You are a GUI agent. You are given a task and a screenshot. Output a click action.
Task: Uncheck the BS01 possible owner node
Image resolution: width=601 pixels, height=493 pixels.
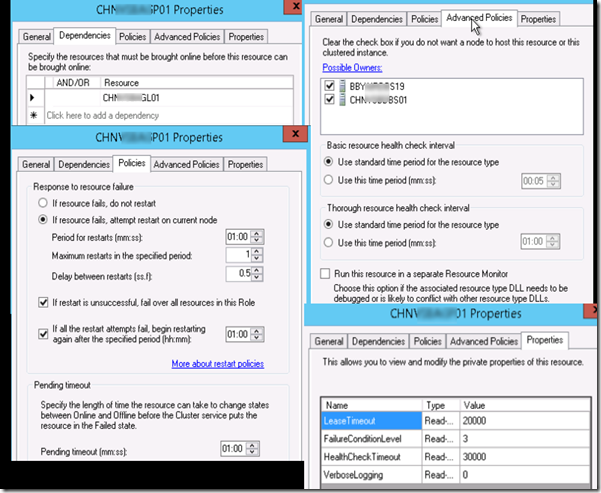point(329,99)
